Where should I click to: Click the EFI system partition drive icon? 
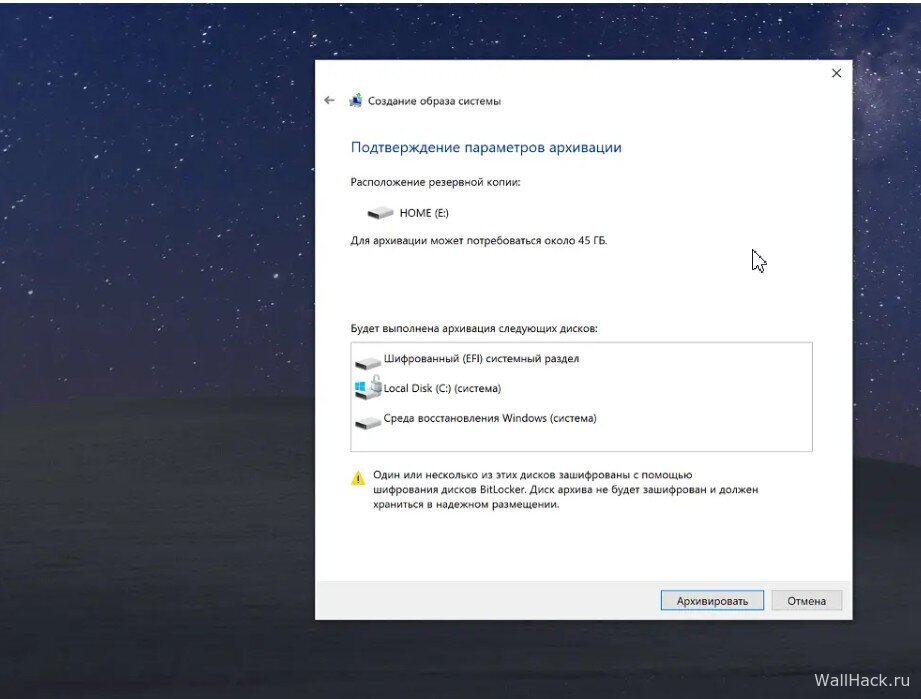367,361
